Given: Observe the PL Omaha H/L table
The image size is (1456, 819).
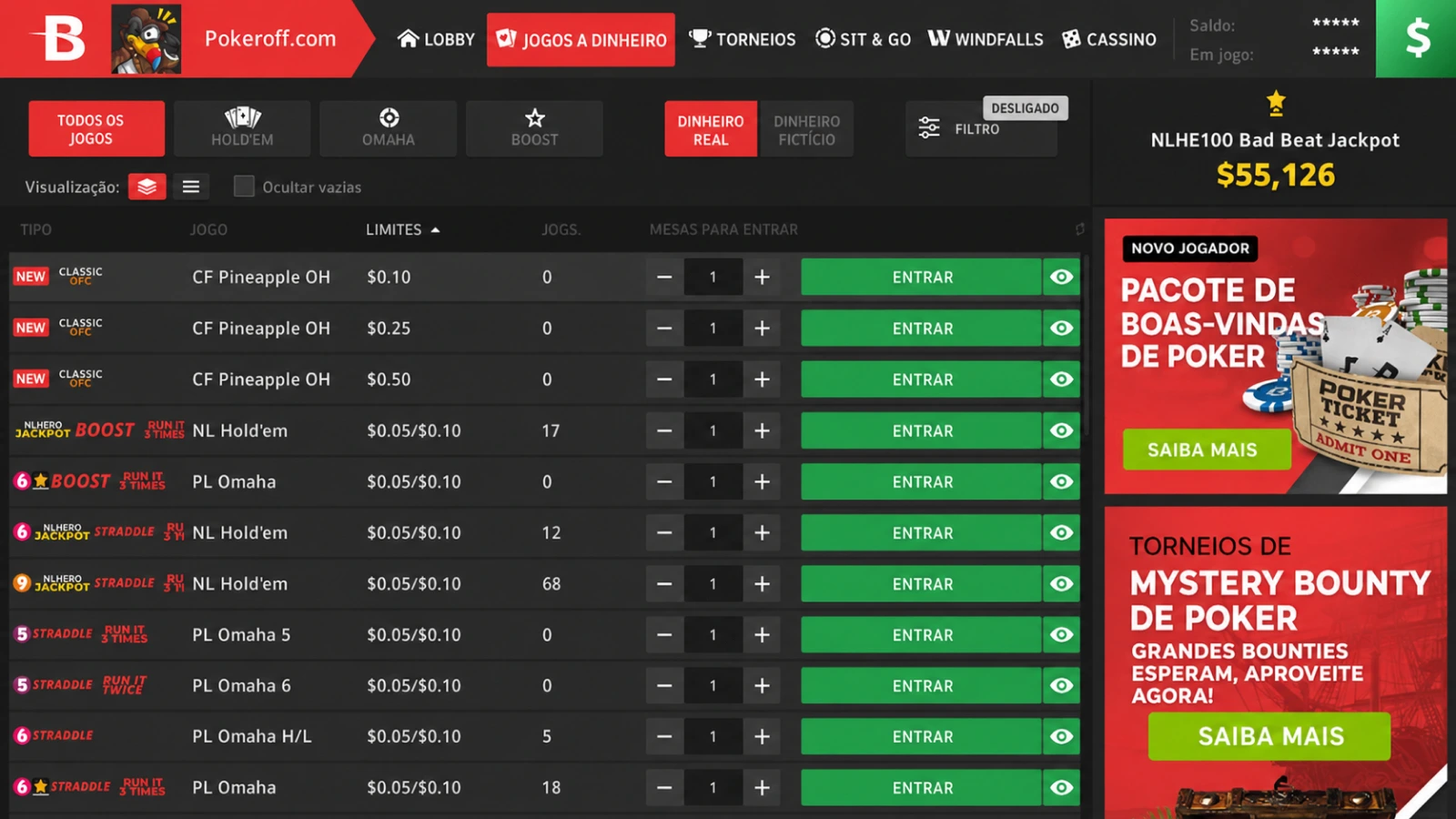Looking at the screenshot, I should 1061,736.
